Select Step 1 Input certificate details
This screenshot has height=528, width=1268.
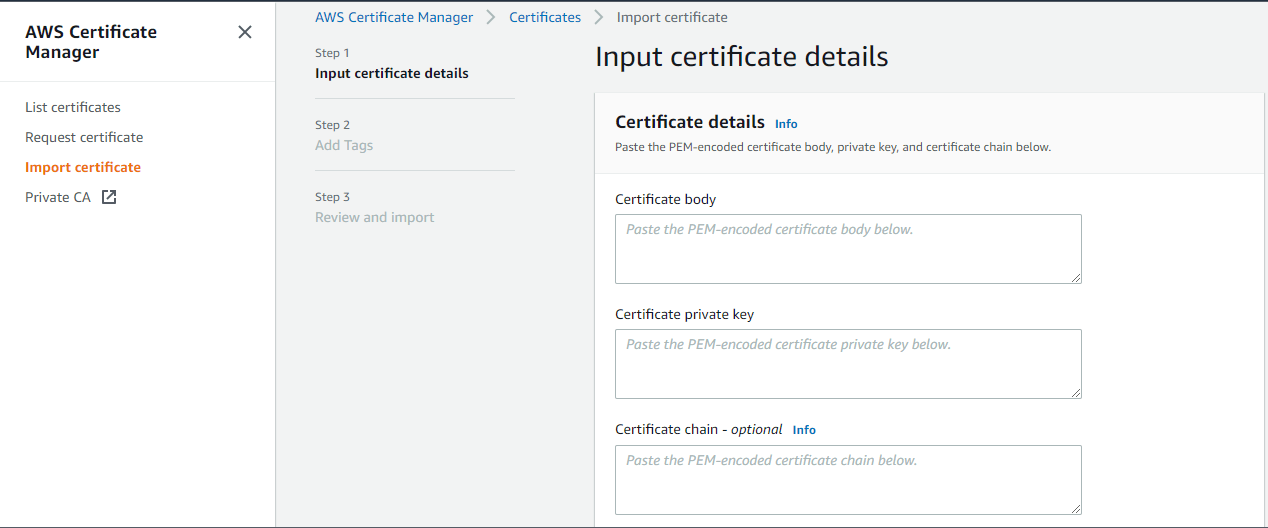[392, 73]
